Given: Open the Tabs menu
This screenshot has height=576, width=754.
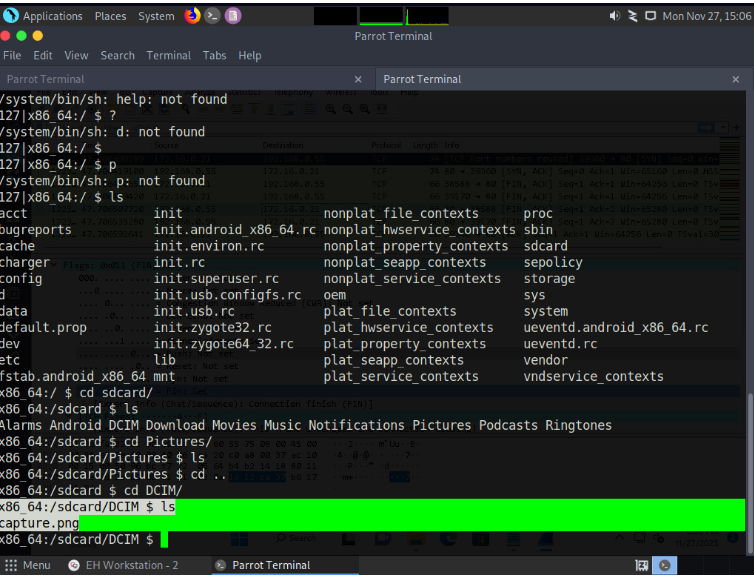Looking at the screenshot, I should (x=214, y=55).
